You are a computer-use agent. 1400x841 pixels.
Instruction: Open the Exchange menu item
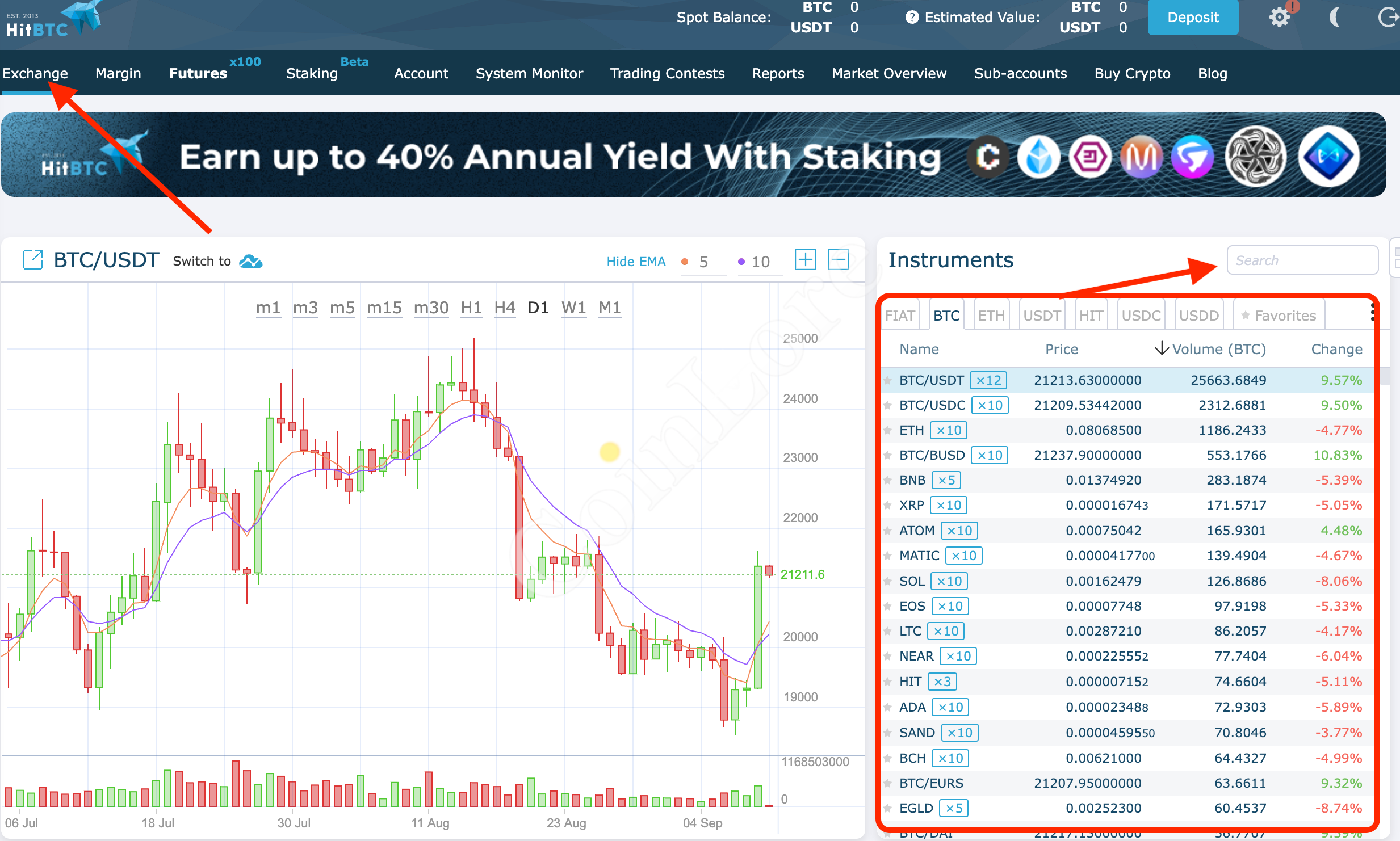click(35, 73)
